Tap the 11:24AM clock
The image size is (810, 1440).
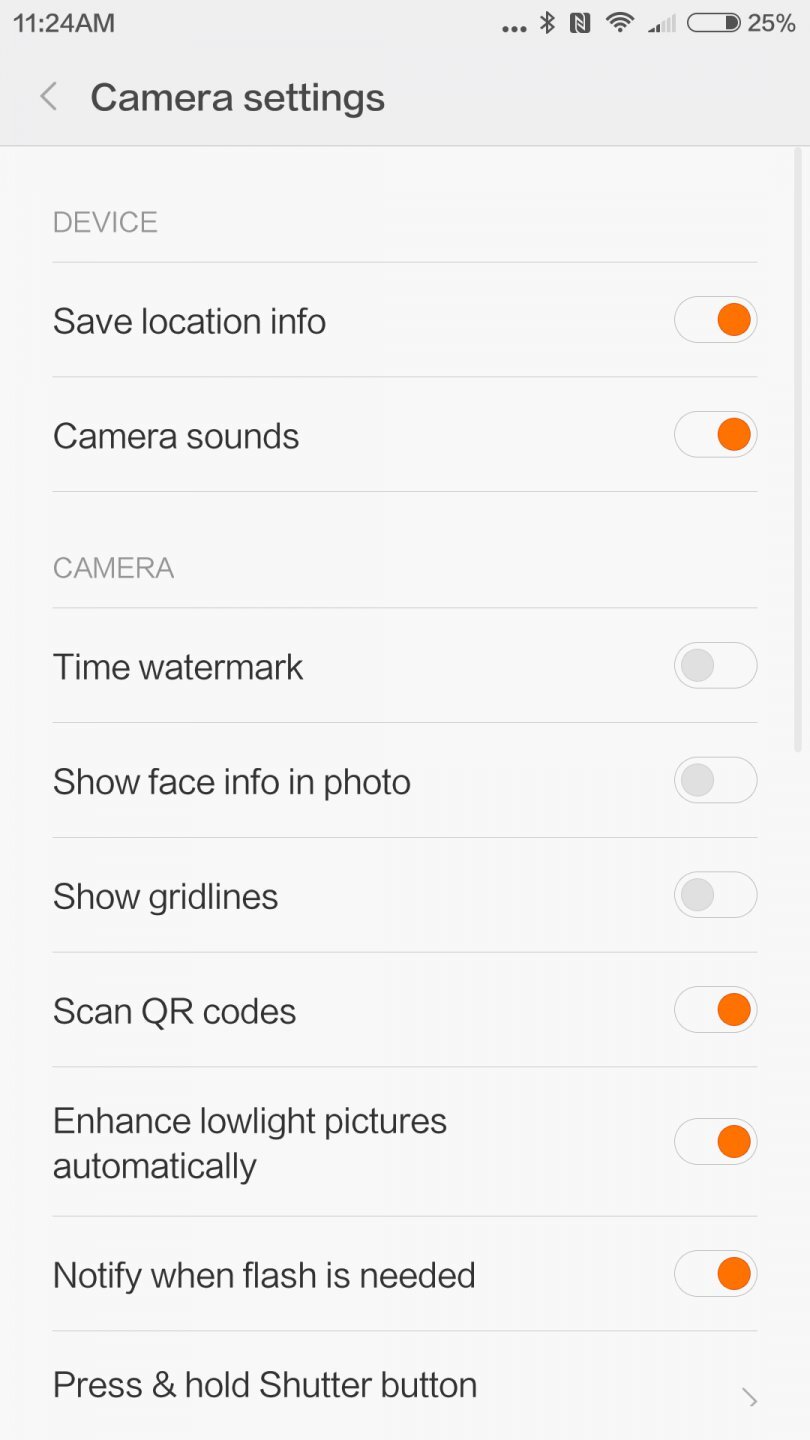64,23
